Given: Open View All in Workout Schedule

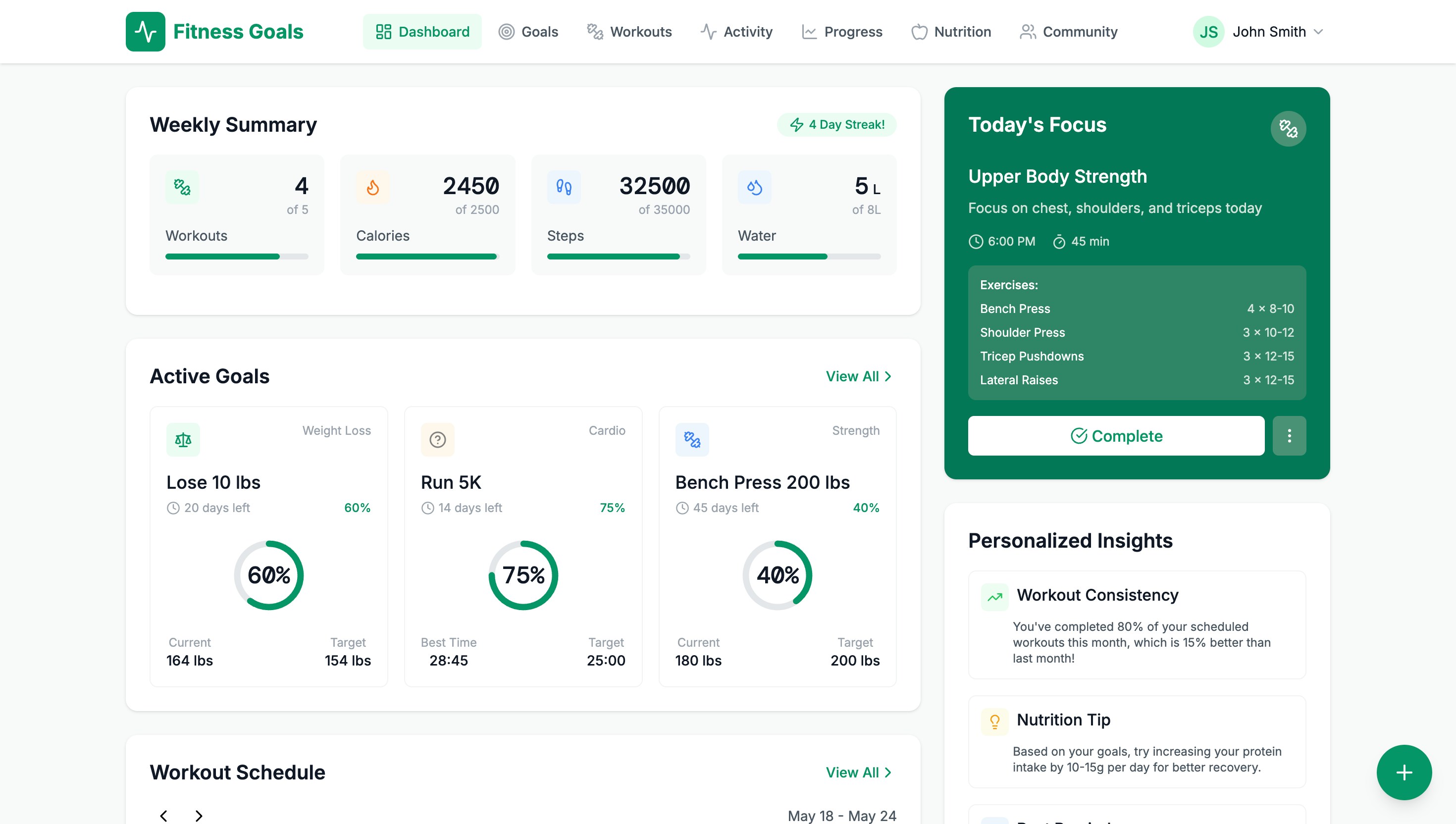Looking at the screenshot, I should (x=859, y=772).
